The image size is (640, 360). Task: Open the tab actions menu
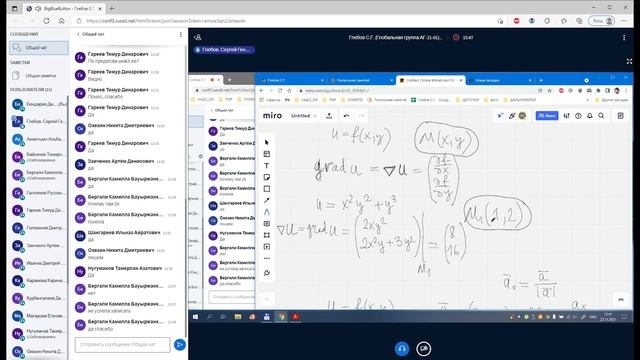pyautogui.click(x=14, y=8)
